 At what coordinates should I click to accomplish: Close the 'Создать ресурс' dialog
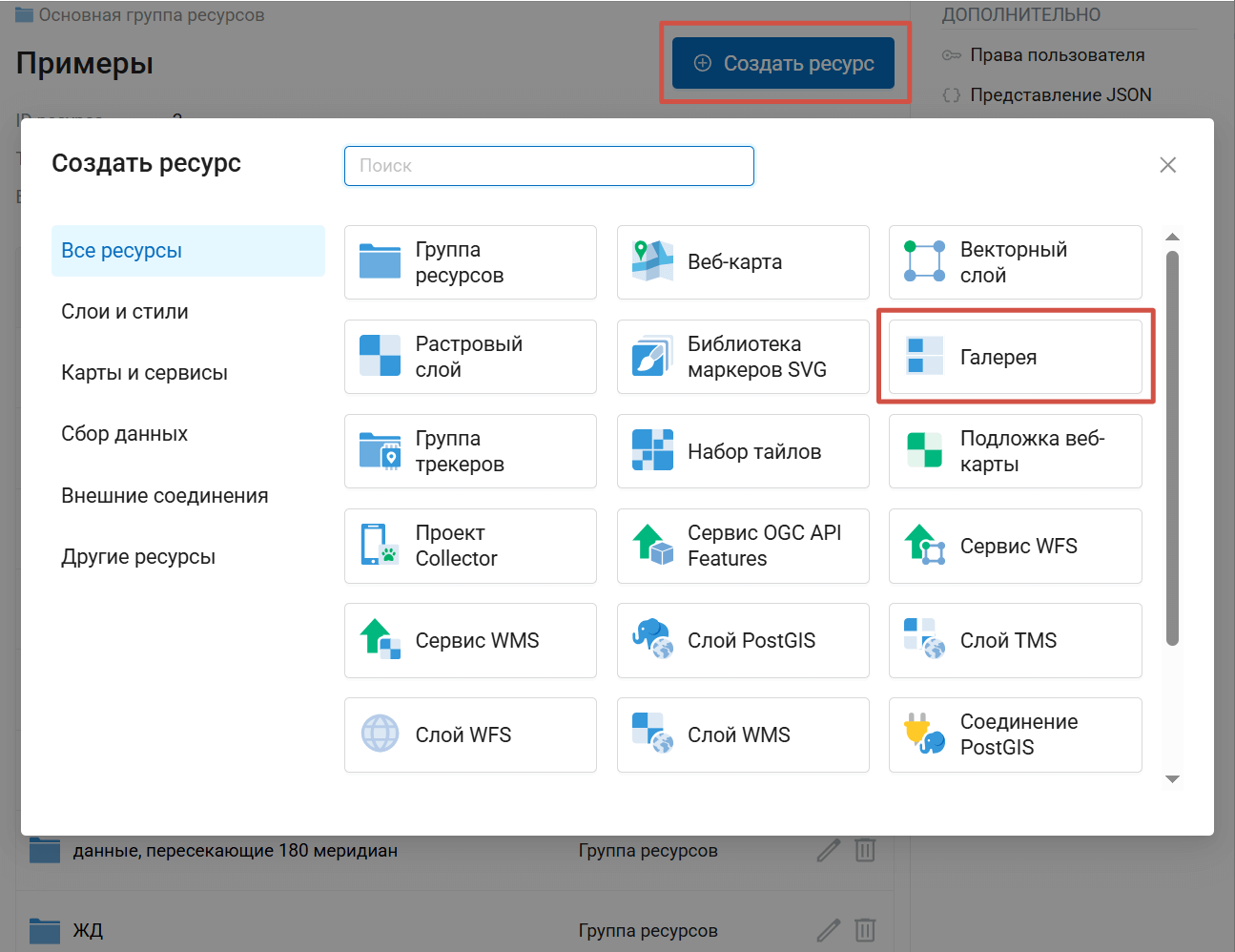1167,165
